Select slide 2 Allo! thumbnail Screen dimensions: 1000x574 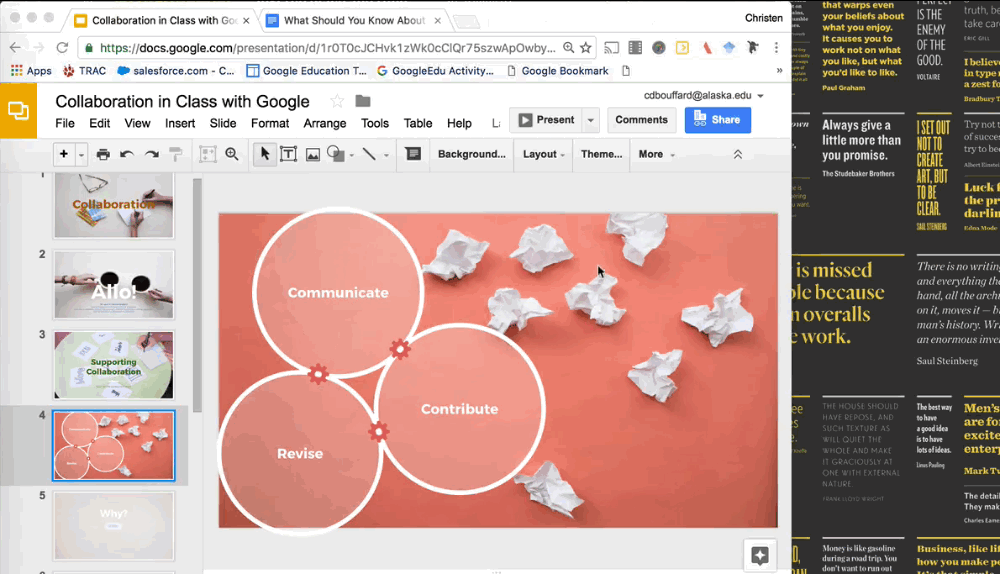(x=114, y=284)
